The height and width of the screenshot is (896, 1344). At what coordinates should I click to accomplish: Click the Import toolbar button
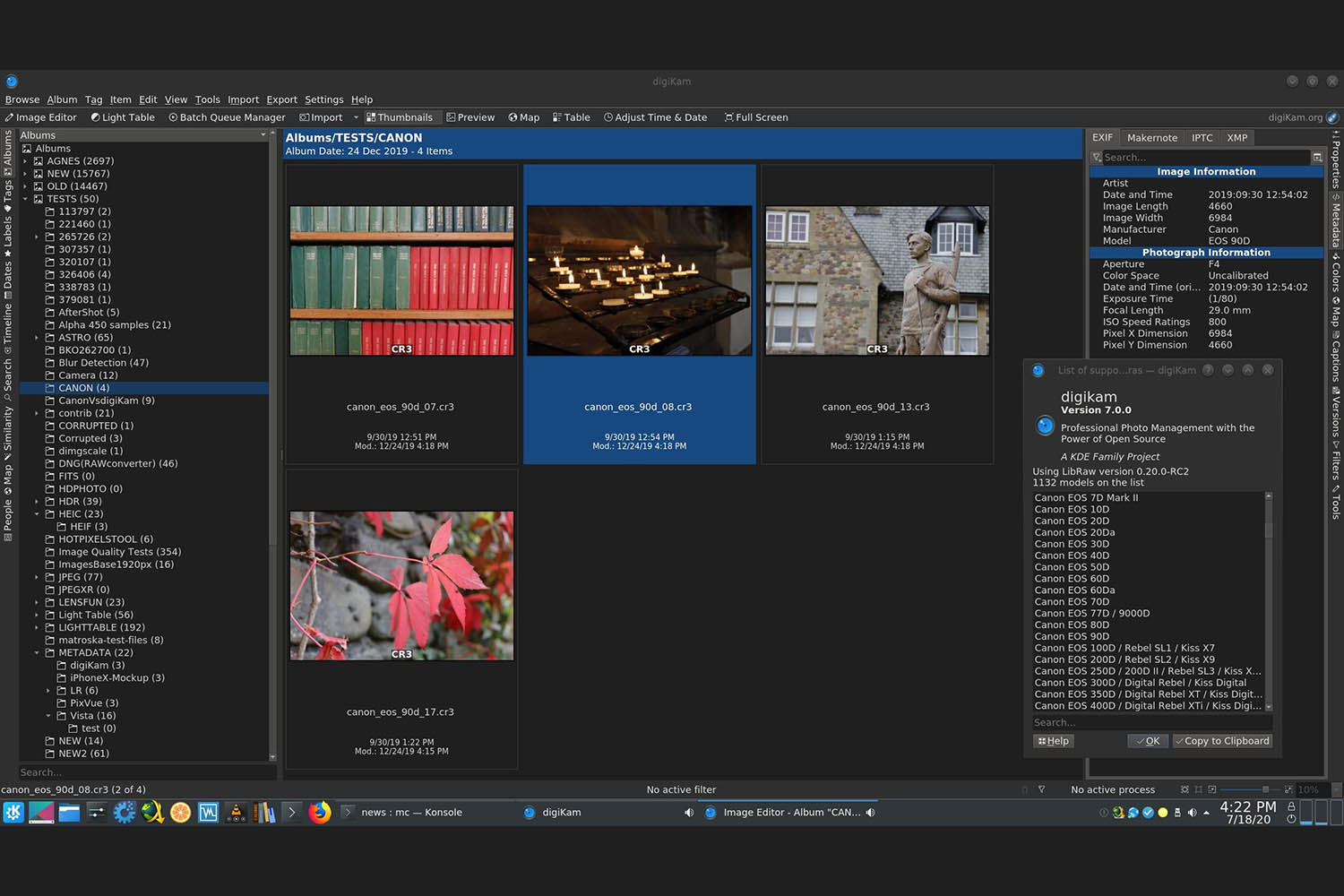pyautogui.click(x=321, y=117)
